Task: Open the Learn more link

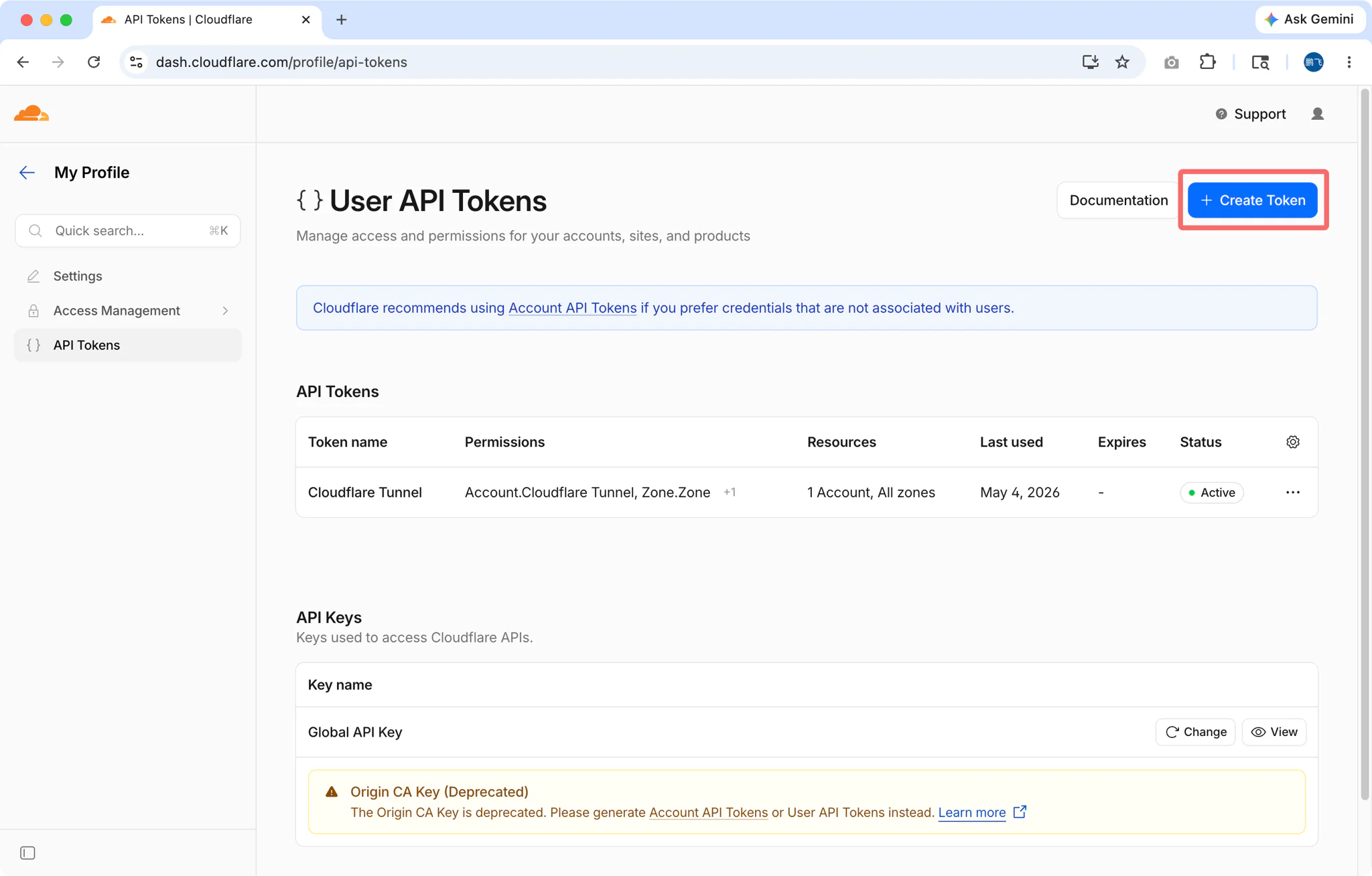Action: 971,812
